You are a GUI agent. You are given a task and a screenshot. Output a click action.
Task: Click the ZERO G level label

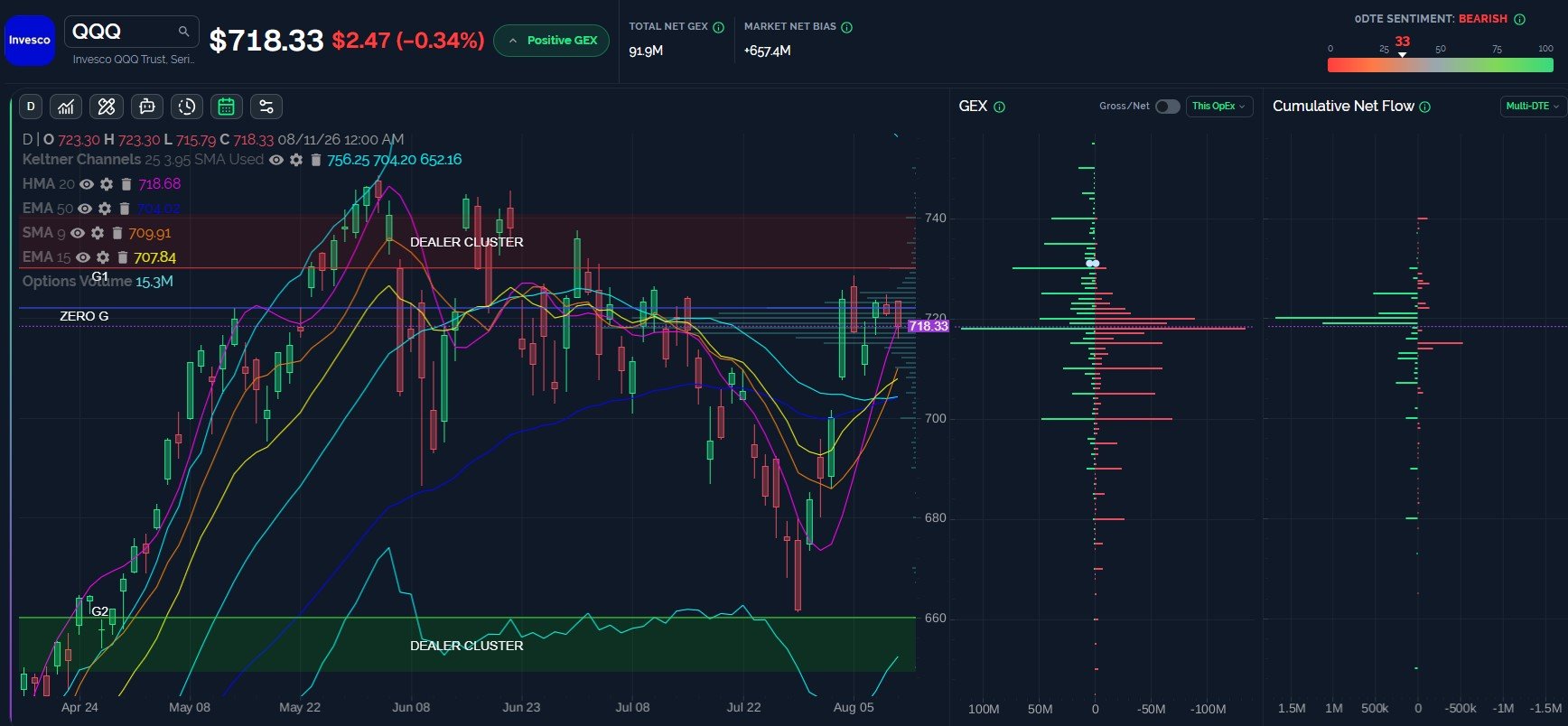[84, 316]
